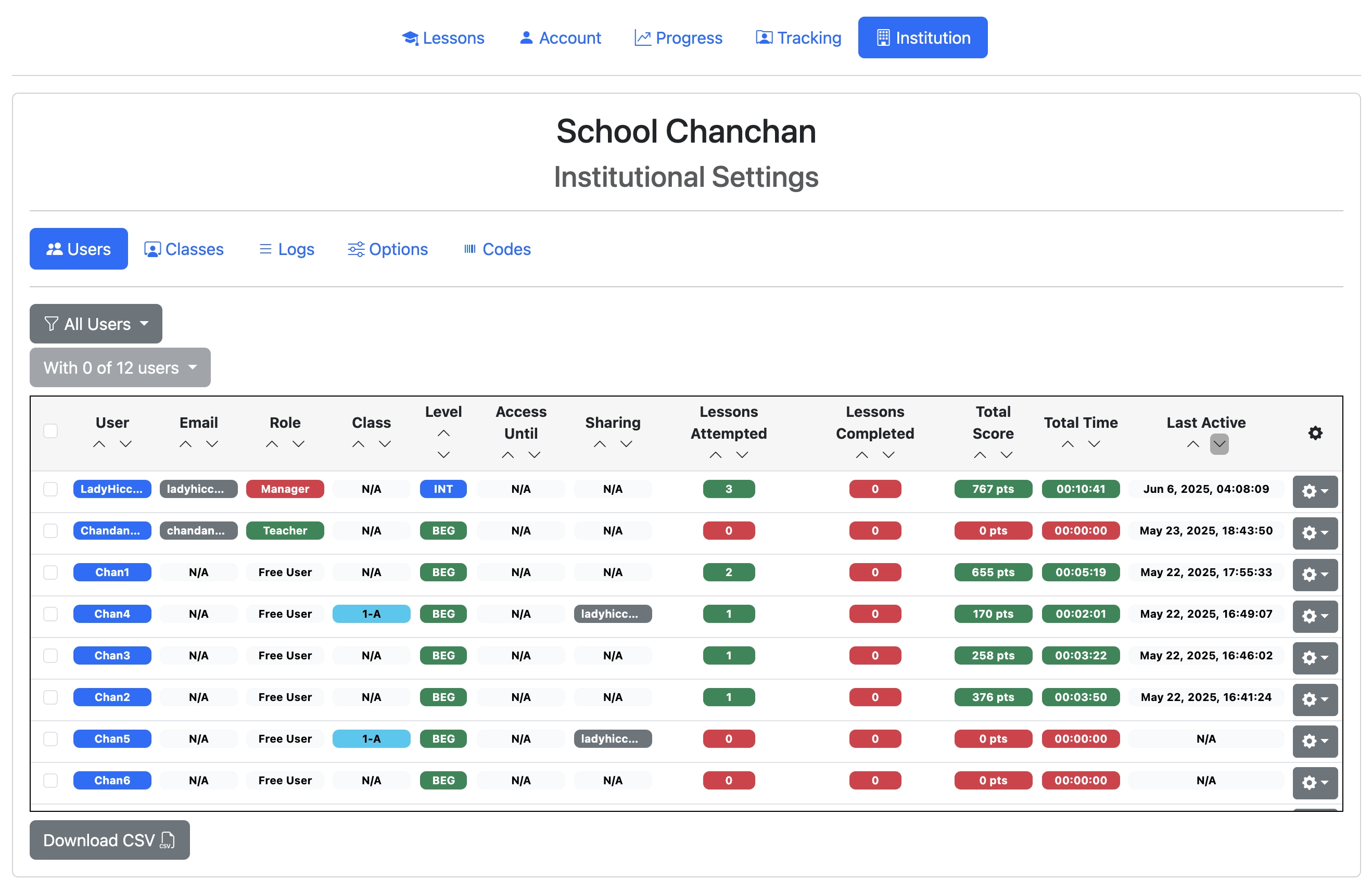
Task: Switch to the Logs sub-tab
Action: click(x=286, y=249)
